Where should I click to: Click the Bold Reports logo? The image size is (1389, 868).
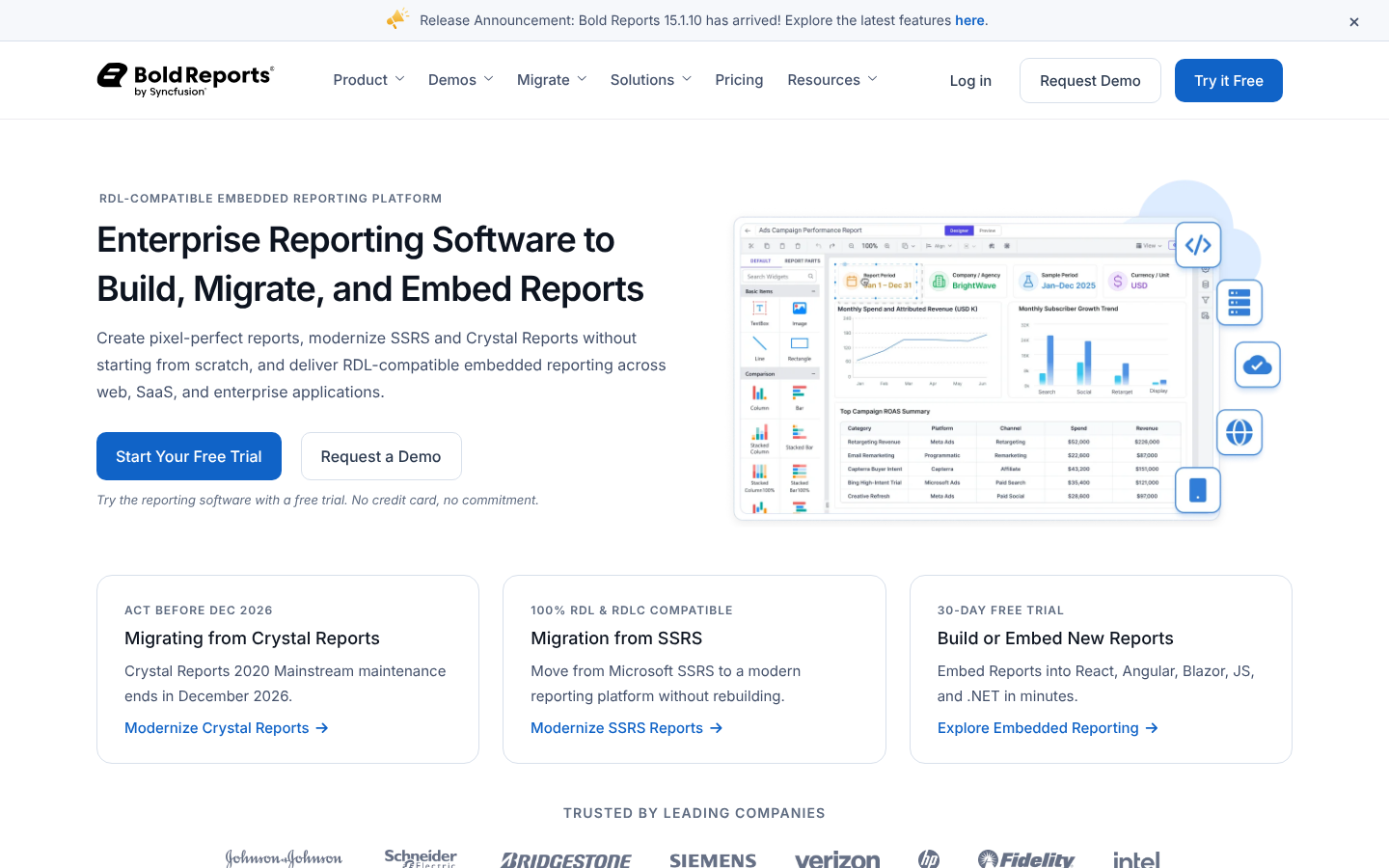coord(185,80)
